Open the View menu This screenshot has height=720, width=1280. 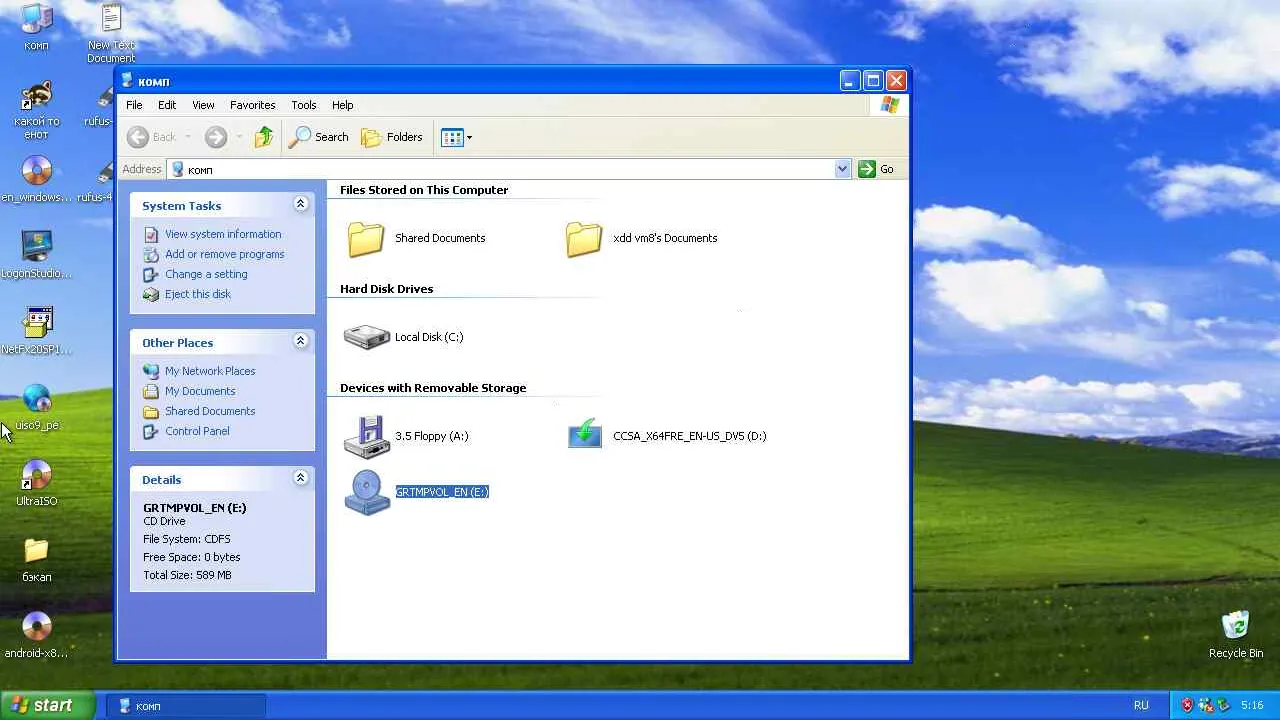[203, 105]
